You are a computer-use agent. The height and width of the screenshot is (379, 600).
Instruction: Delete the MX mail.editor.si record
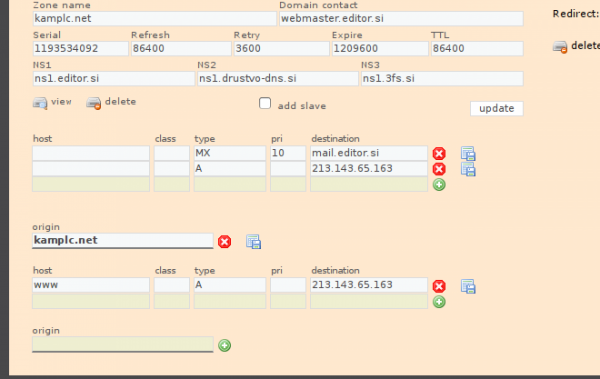(x=439, y=154)
